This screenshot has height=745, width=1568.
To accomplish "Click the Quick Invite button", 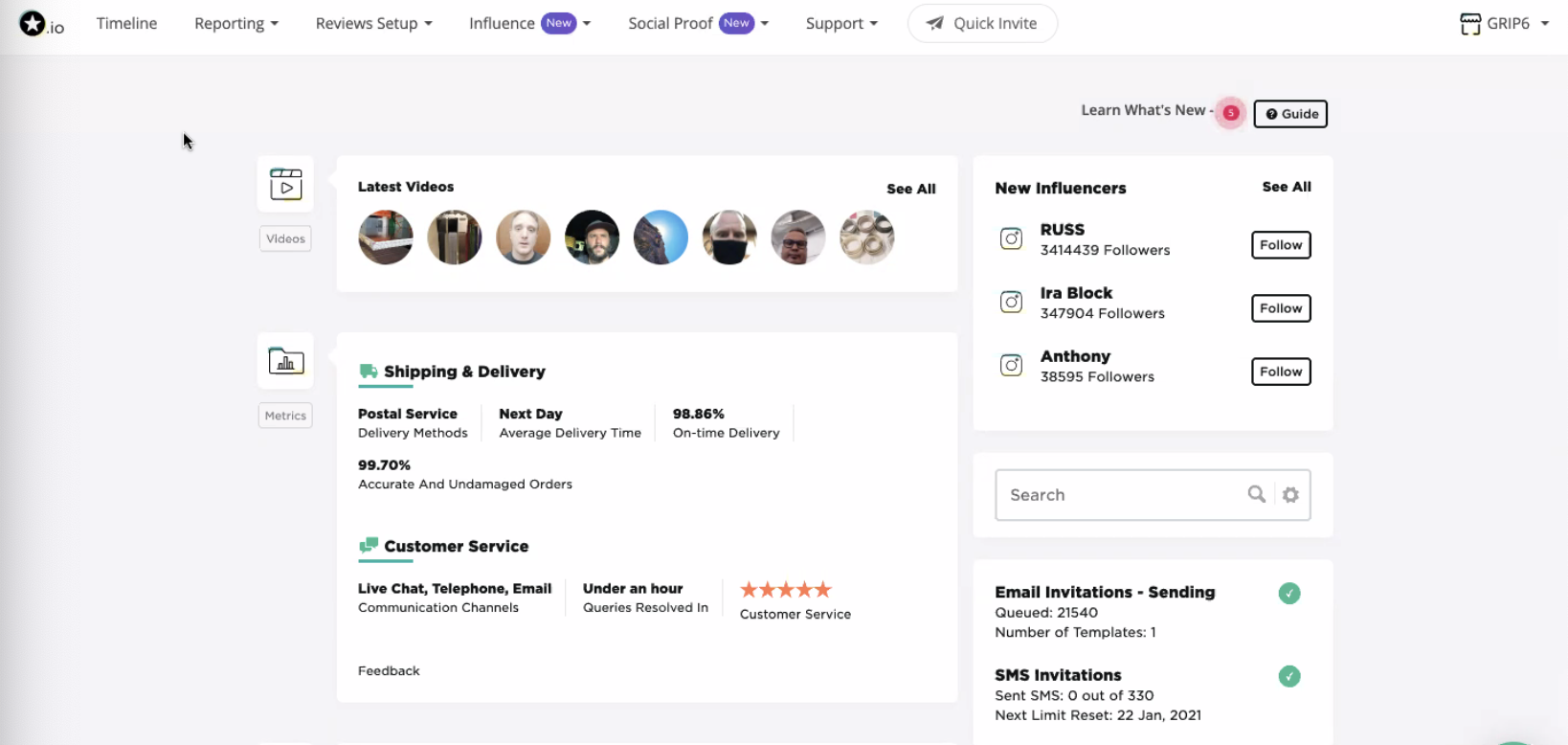I will pos(982,23).
